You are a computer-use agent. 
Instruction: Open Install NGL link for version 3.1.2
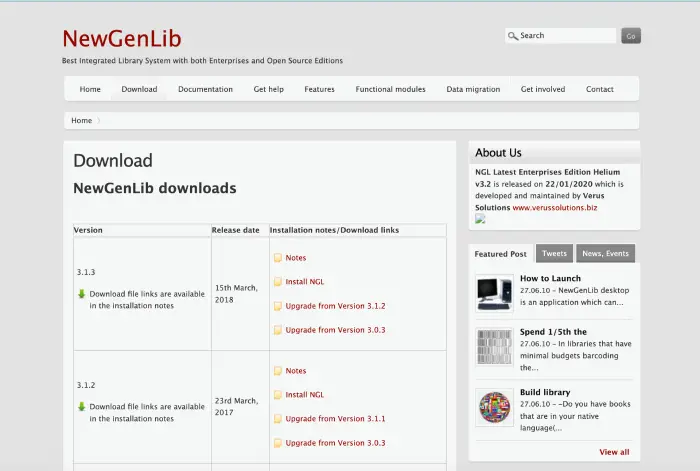pos(305,395)
